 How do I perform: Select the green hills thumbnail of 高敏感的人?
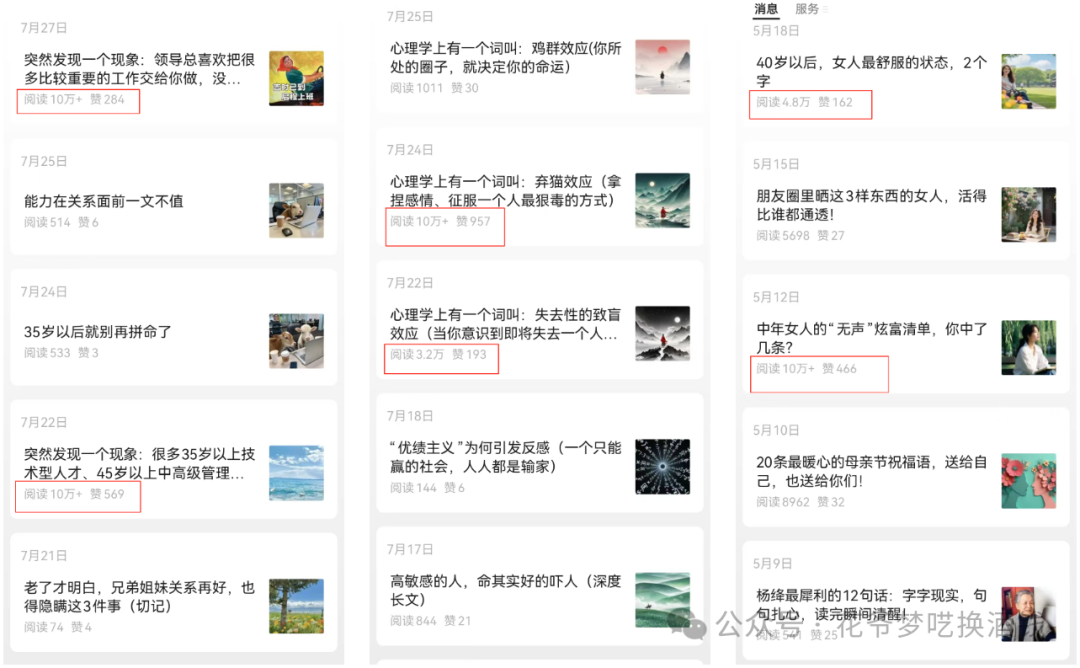point(663,600)
